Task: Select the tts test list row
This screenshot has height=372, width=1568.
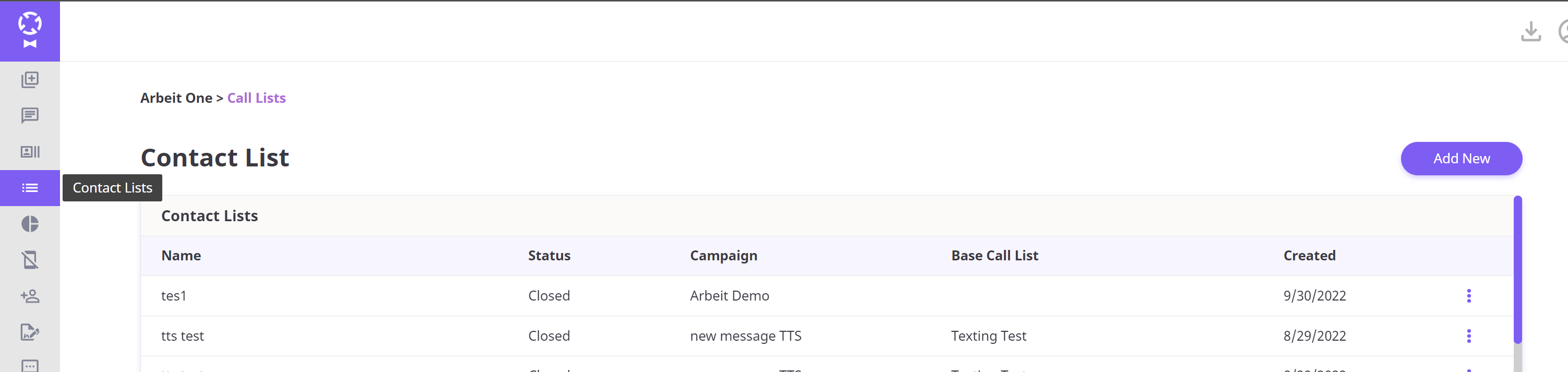Action: point(827,336)
